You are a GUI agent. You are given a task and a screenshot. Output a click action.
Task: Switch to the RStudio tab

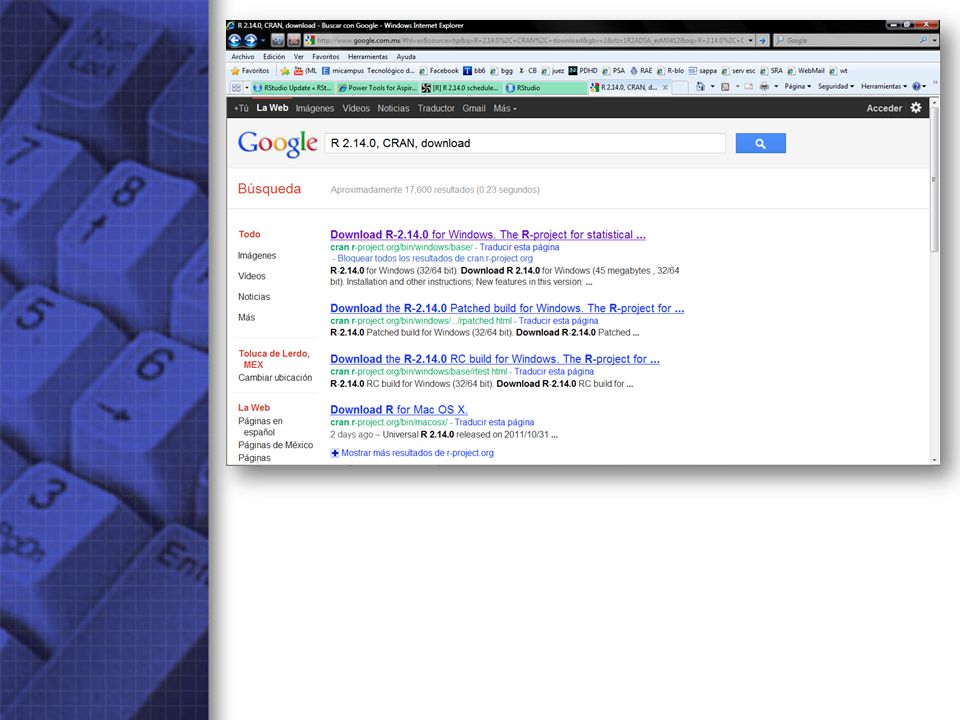545,88
